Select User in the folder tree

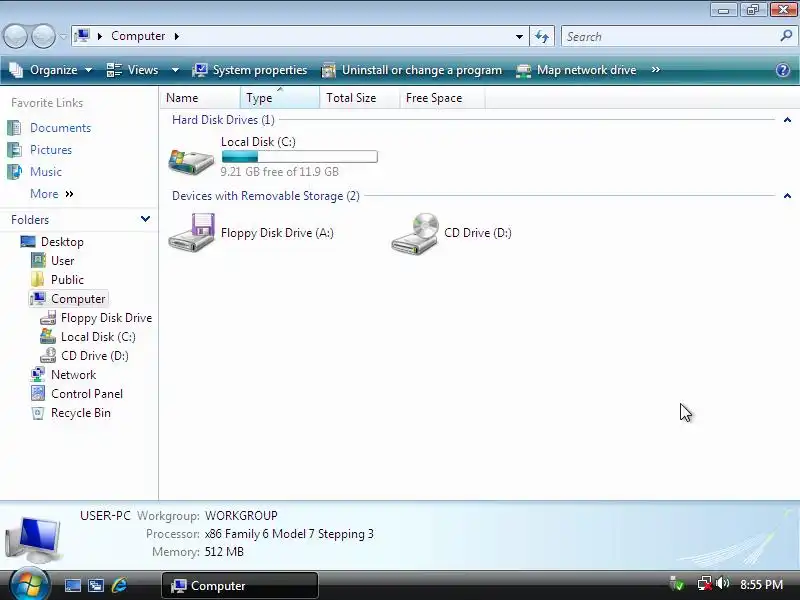pyautogui.click(x=62, y=261)
